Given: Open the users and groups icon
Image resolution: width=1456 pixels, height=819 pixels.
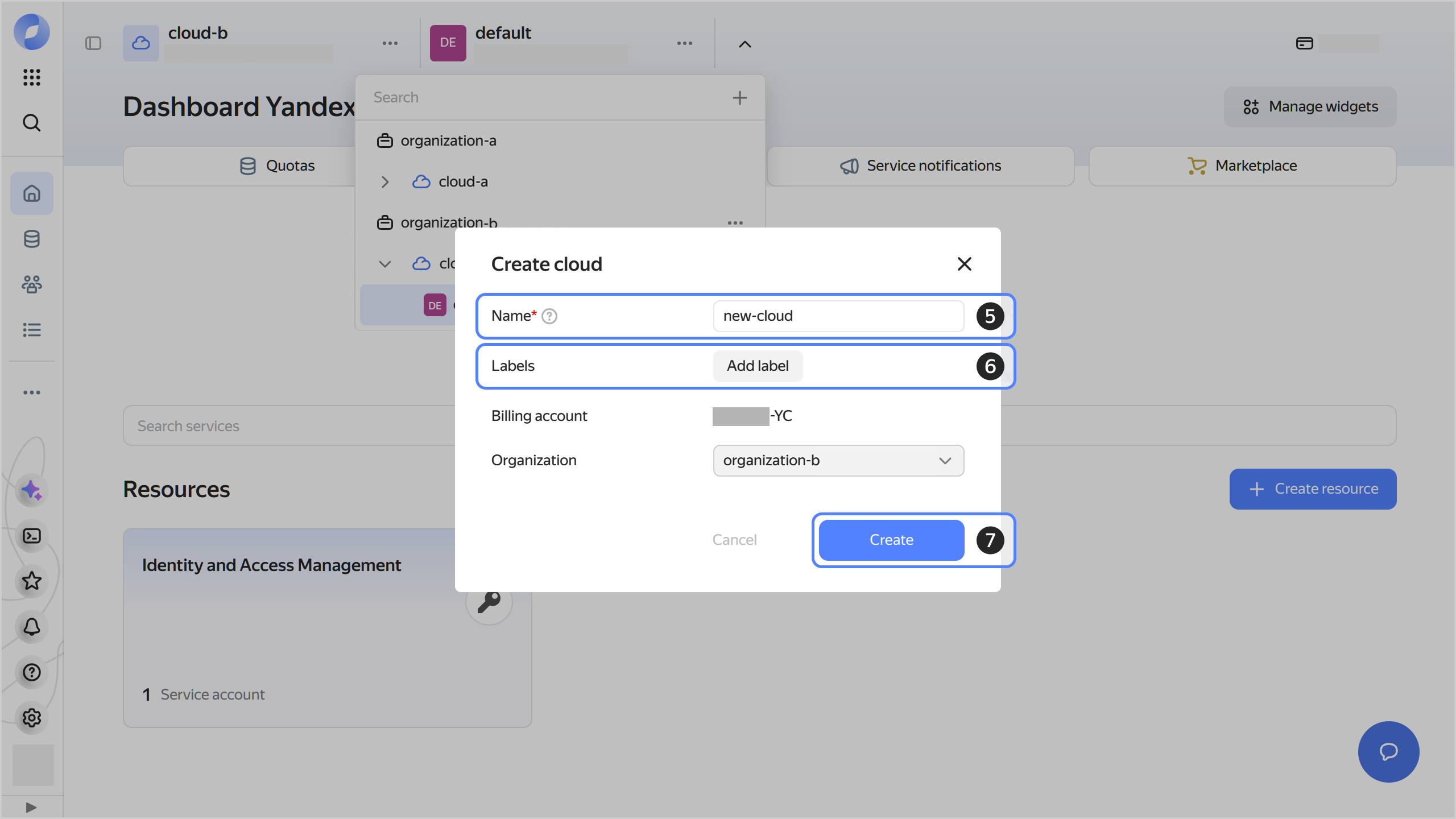Looking at the screenshot, I should pyautogui.click(x=32, y=284).
